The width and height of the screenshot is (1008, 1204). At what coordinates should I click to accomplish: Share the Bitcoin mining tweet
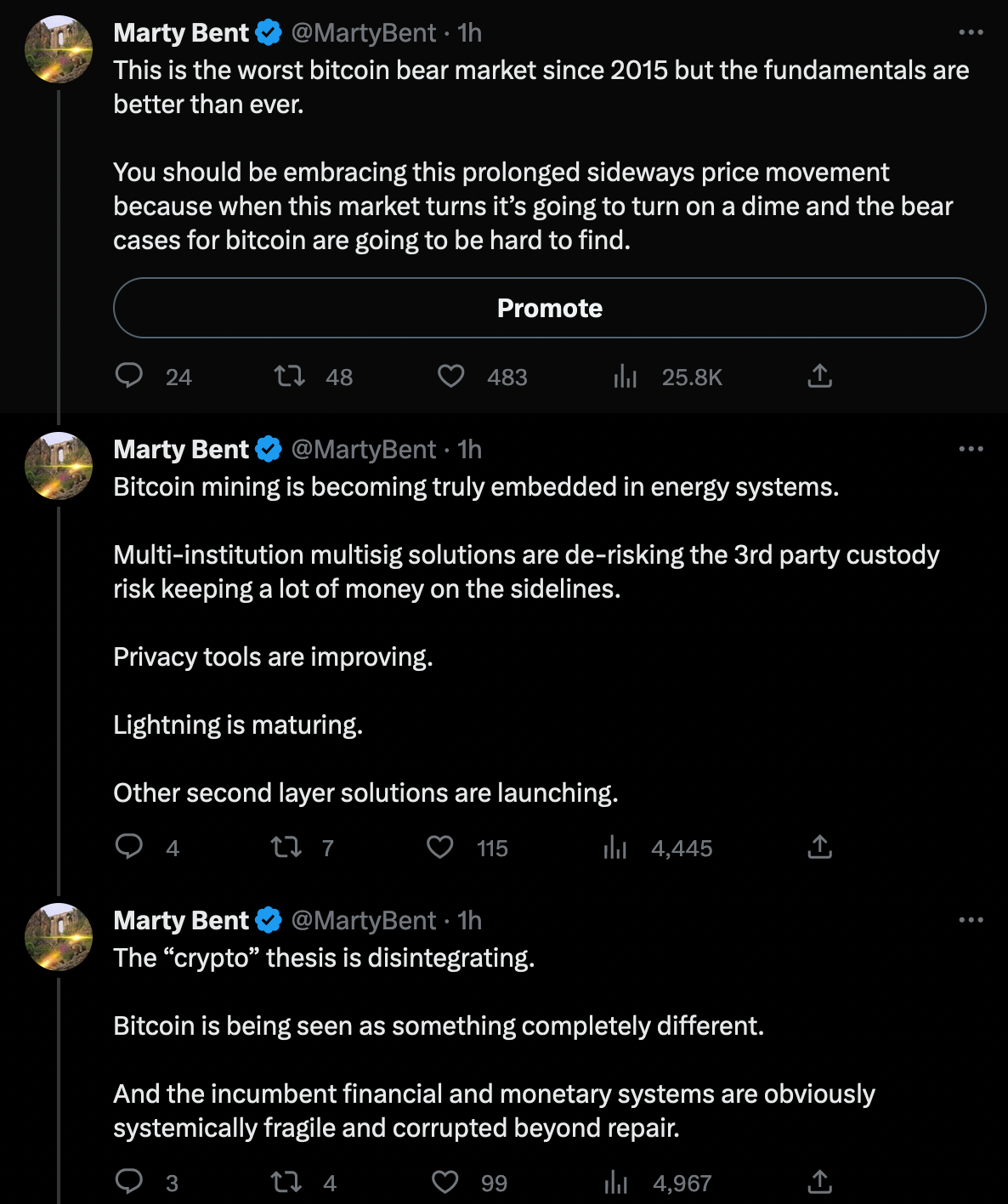[x=819, y=847]
